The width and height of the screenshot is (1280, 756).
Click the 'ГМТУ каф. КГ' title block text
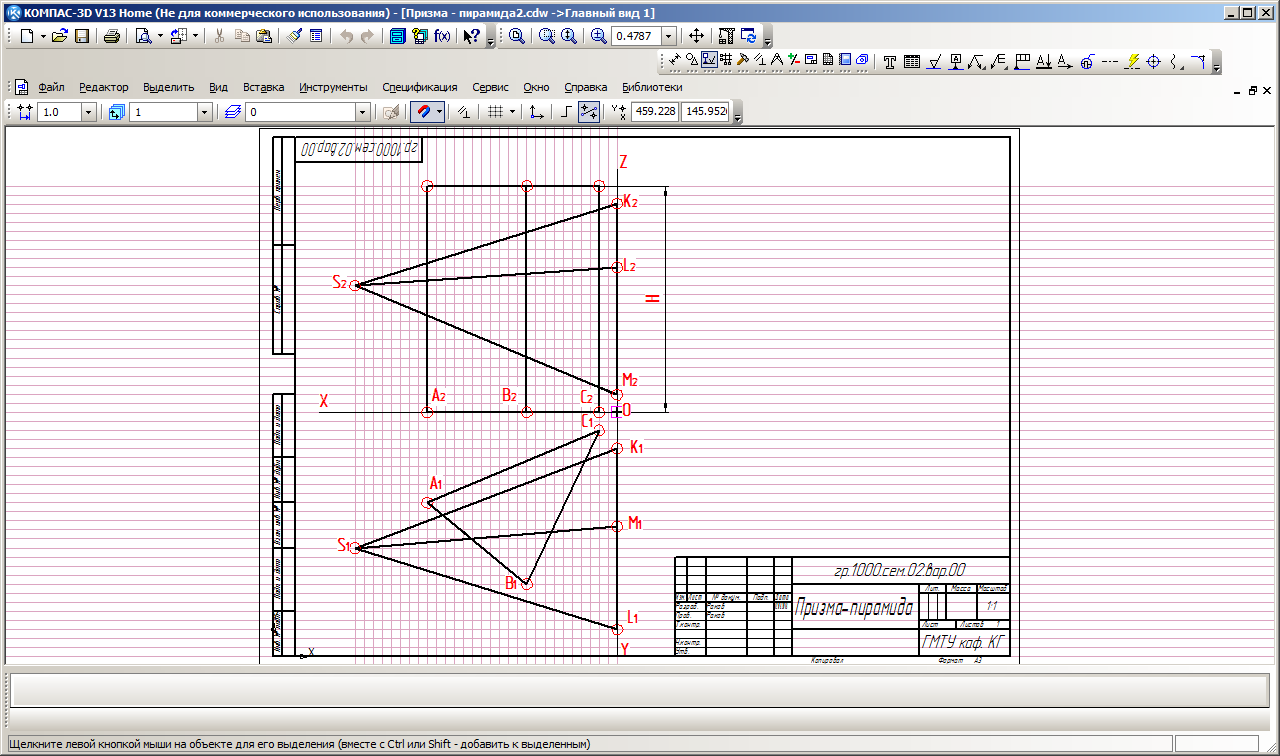pos(962,643)
